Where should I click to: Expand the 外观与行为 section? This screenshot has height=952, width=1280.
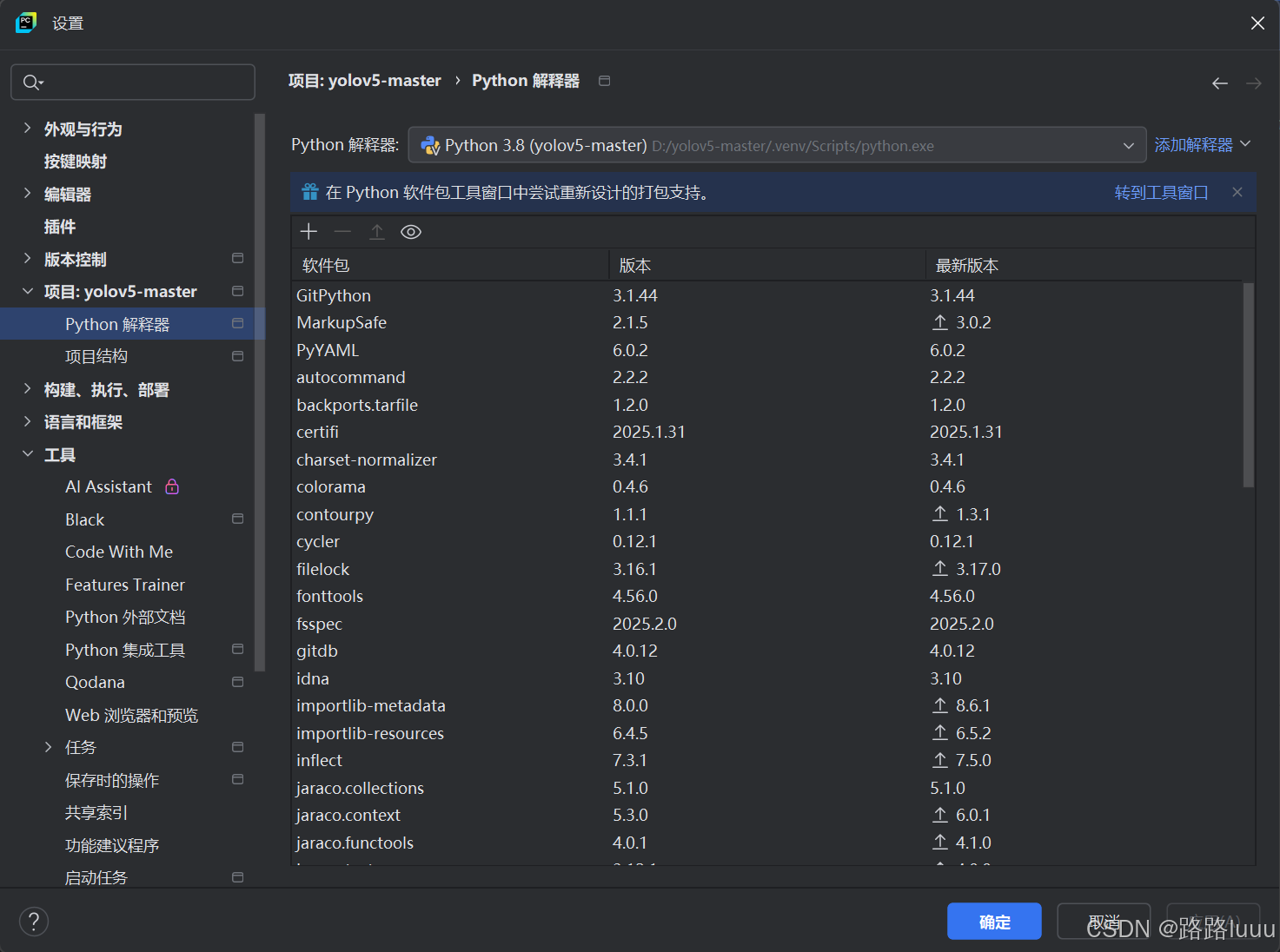click(27, 129)
